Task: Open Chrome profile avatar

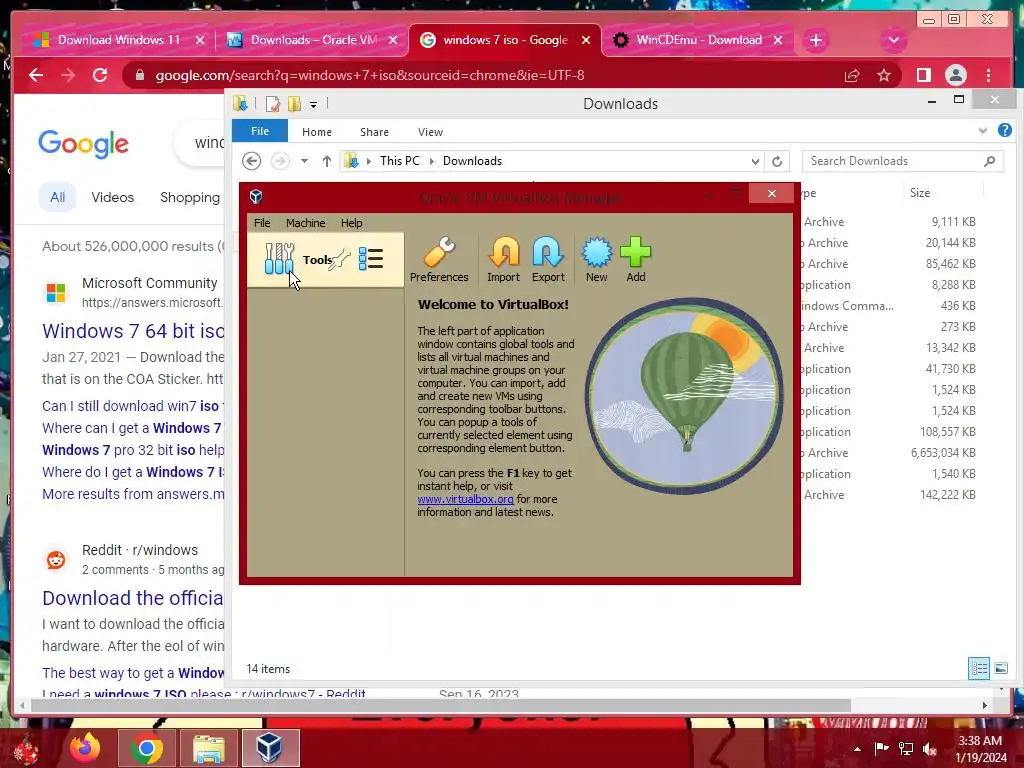Action: click(x=955, y=76)
